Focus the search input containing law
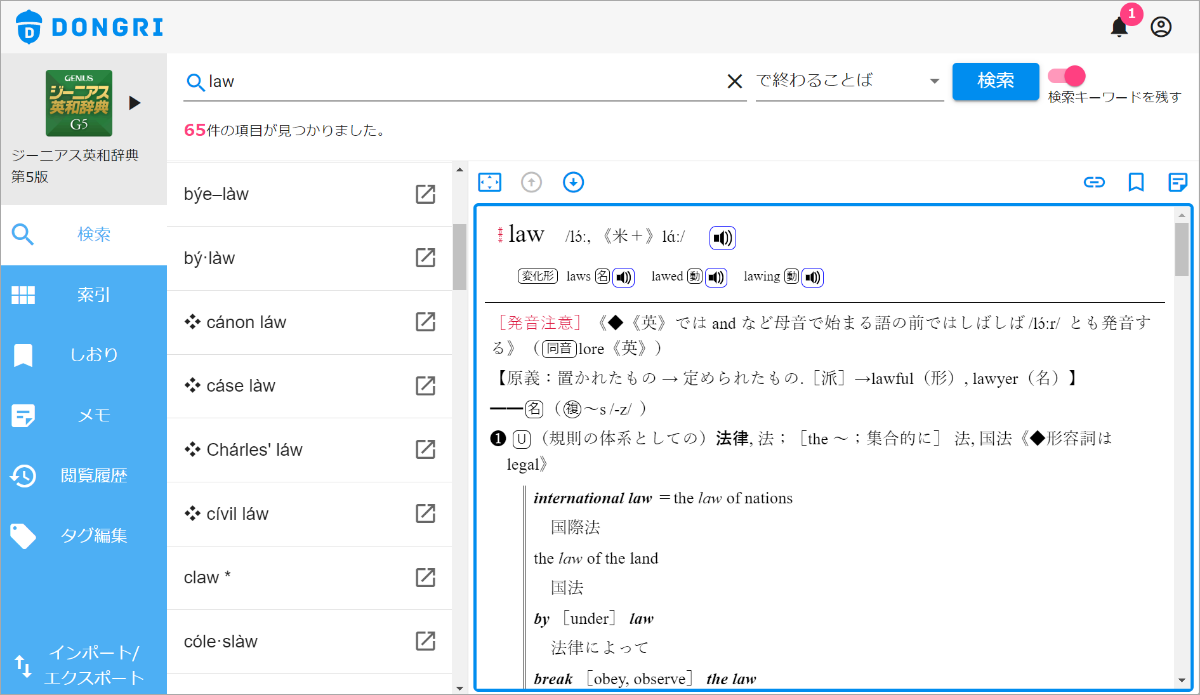This screenshot has height=695, width=1200. click(465, 81)
